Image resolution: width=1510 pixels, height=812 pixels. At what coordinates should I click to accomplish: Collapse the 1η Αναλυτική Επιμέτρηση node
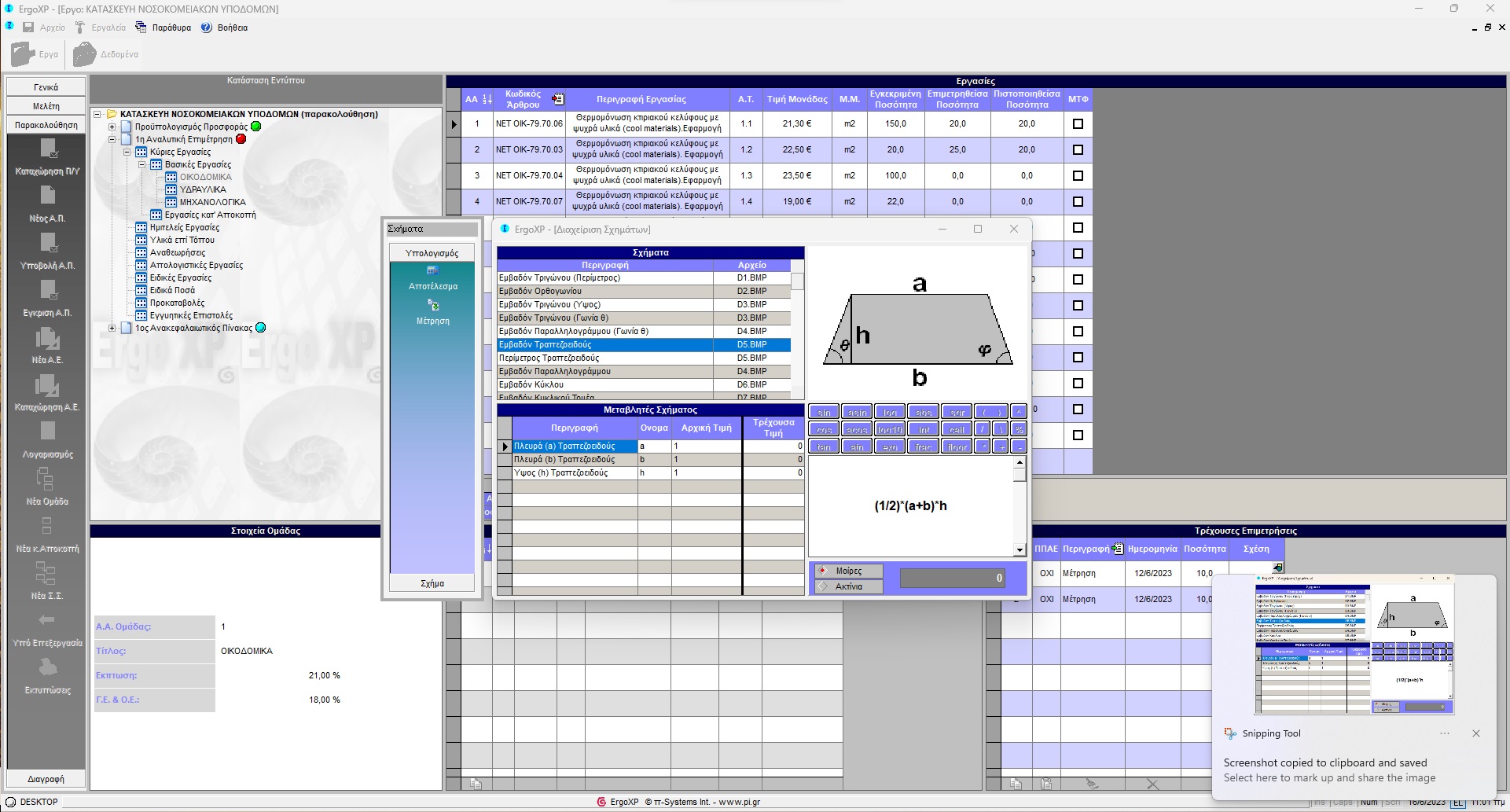(112, 139)
